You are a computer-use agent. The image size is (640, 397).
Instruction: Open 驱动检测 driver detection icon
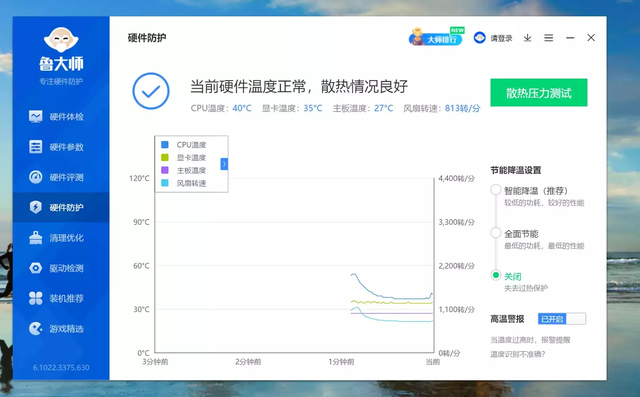[x=36, y=268]
